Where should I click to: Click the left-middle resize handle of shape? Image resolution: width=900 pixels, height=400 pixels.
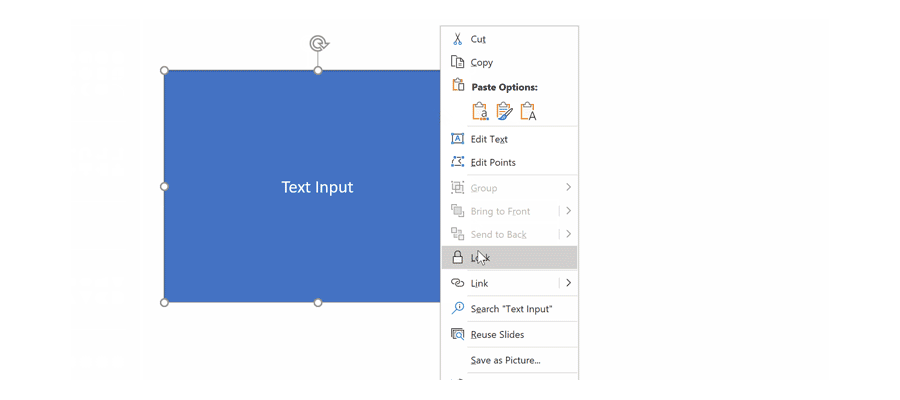click(x=165, y=187)
